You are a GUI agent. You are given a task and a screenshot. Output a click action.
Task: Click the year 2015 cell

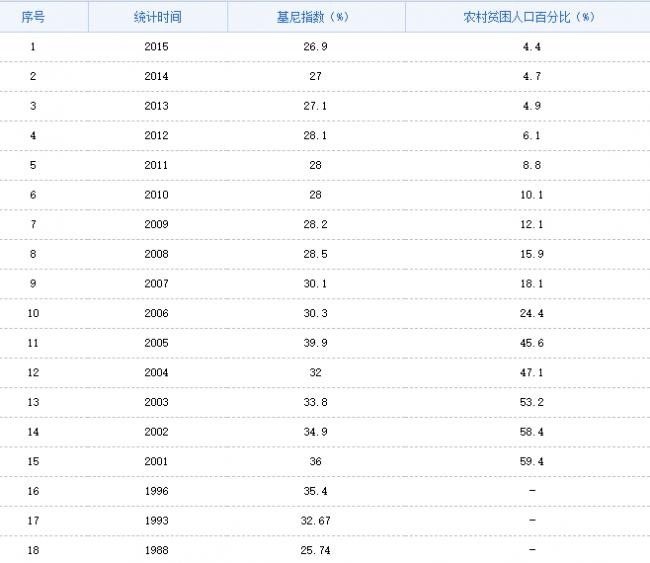(157, 47)
